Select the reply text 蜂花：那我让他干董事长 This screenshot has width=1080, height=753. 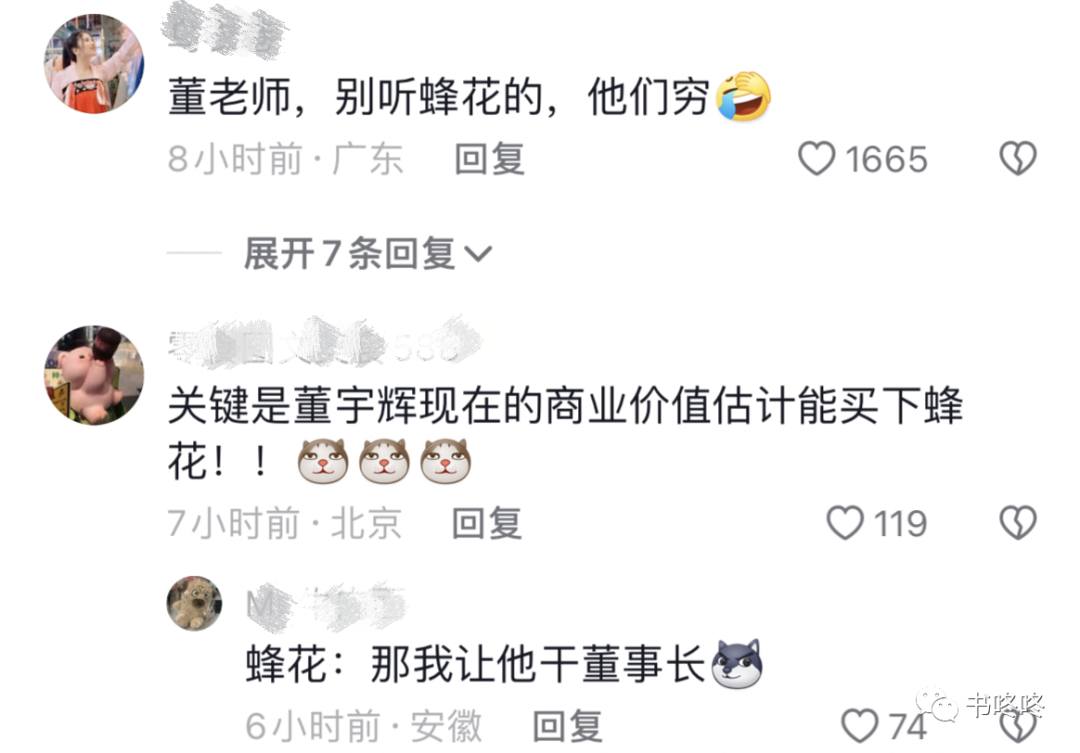(x=475, y=665)
